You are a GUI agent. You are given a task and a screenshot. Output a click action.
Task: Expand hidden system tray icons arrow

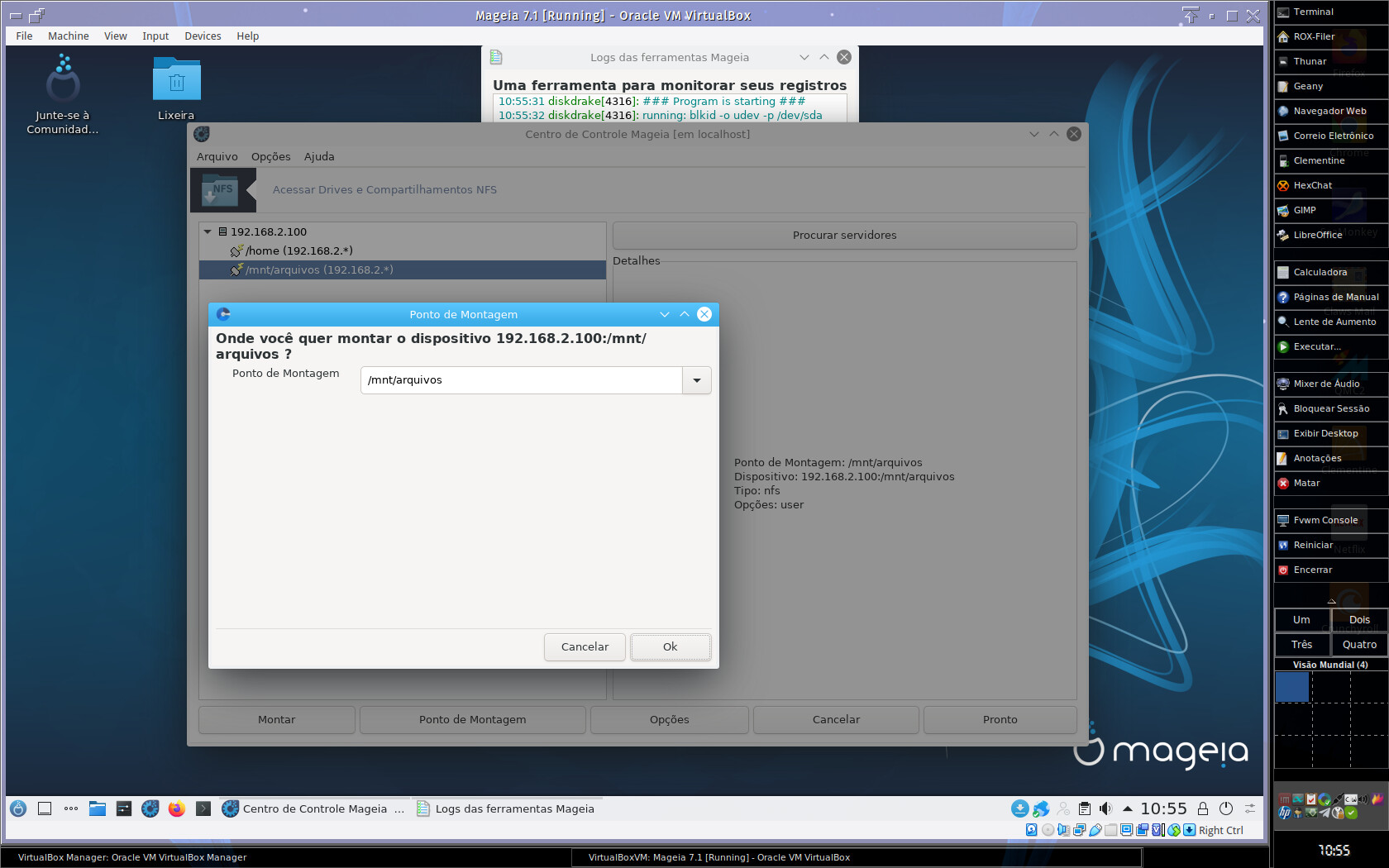pos(1127,808)
